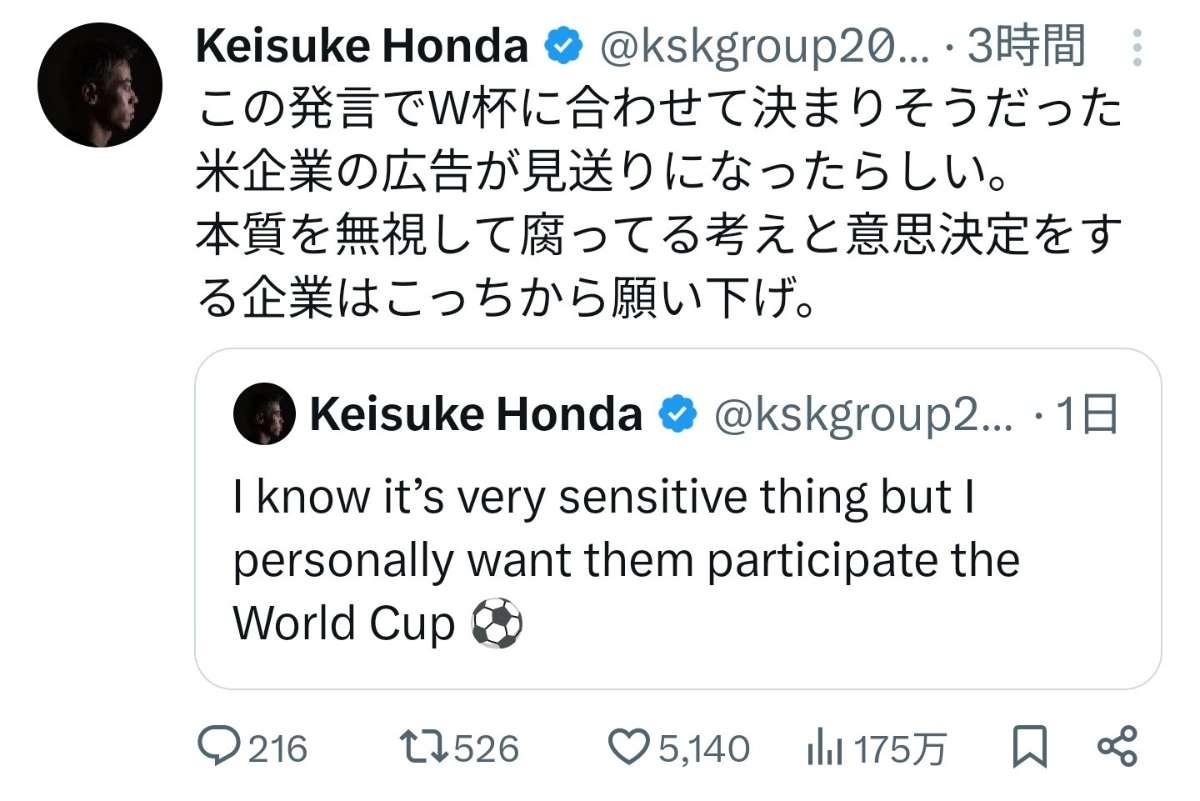Like the tweet with 5,140 likes
Screen dimensions: 1200x801
pos(630,747)
